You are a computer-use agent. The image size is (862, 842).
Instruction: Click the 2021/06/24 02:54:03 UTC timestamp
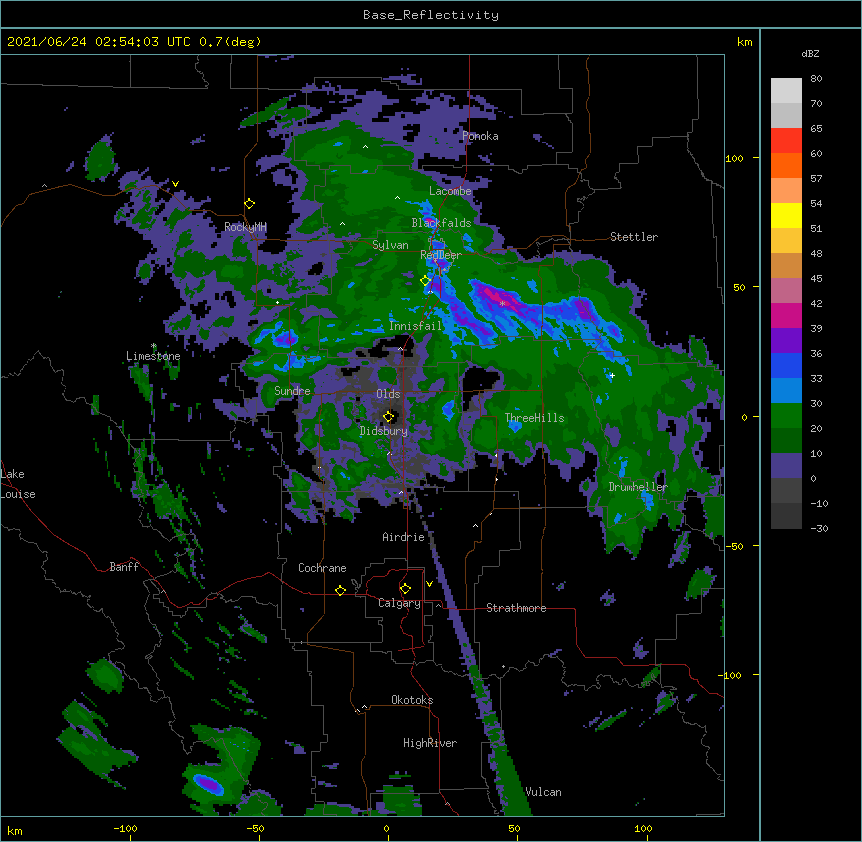(x=99, y=42)
